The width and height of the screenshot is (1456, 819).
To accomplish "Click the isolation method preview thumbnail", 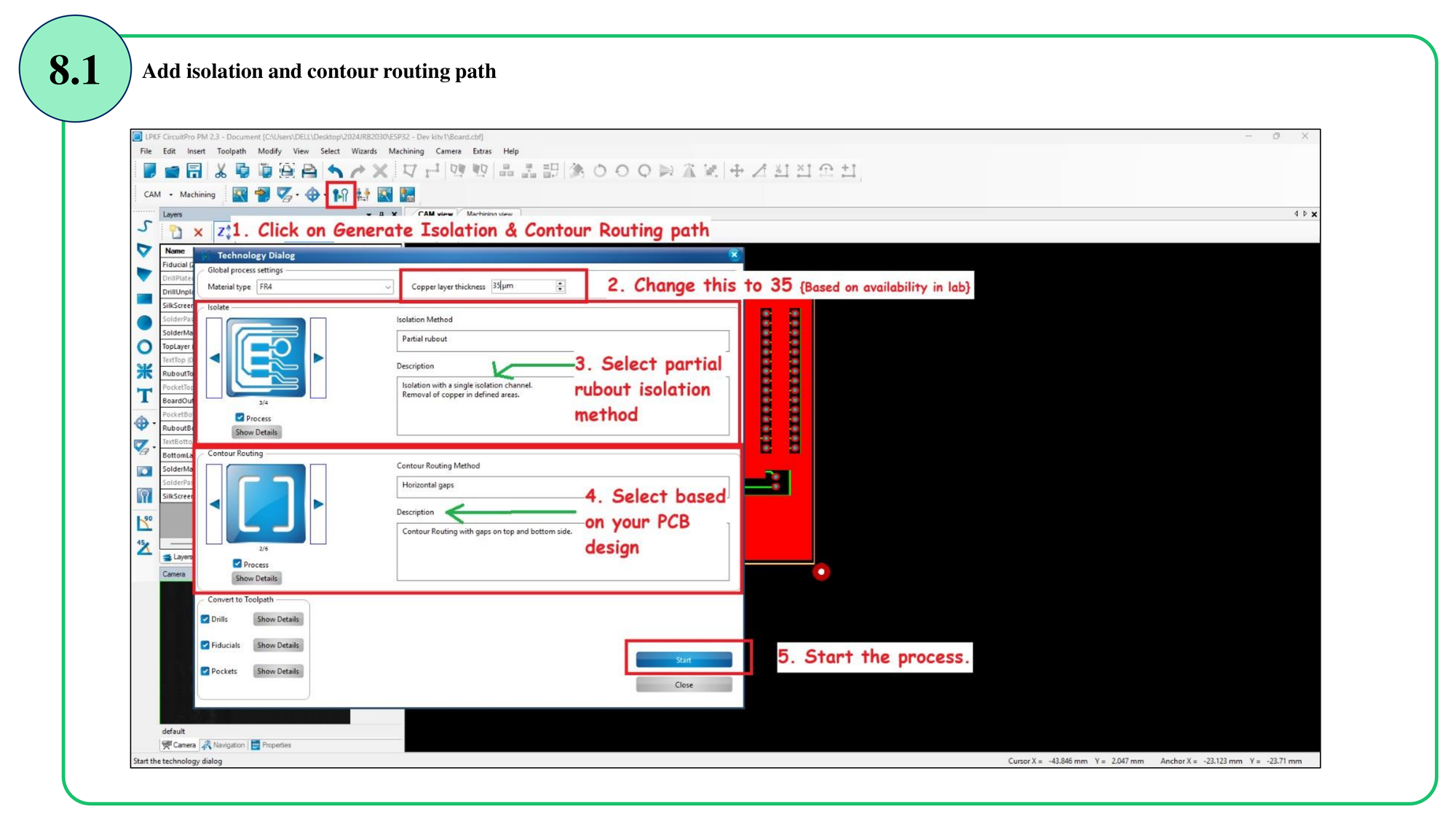I will point(266,358).
